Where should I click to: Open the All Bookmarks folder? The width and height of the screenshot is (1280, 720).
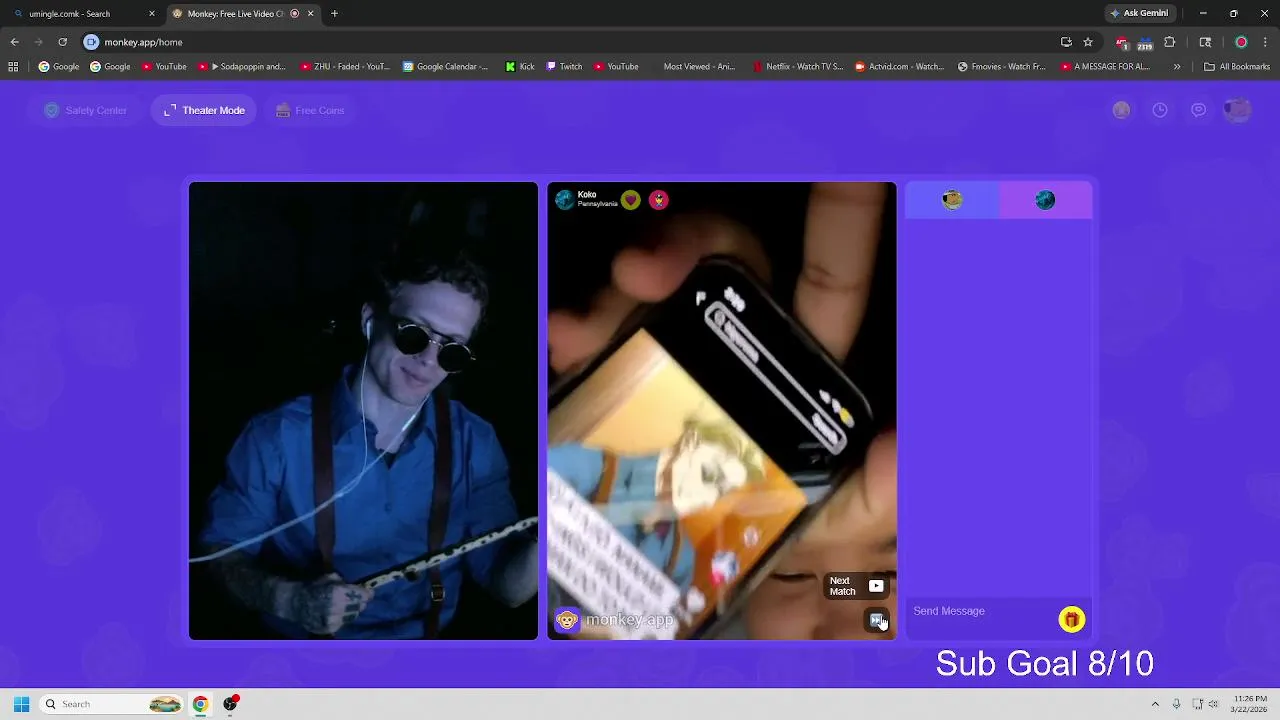click(x=1237, y=67)
